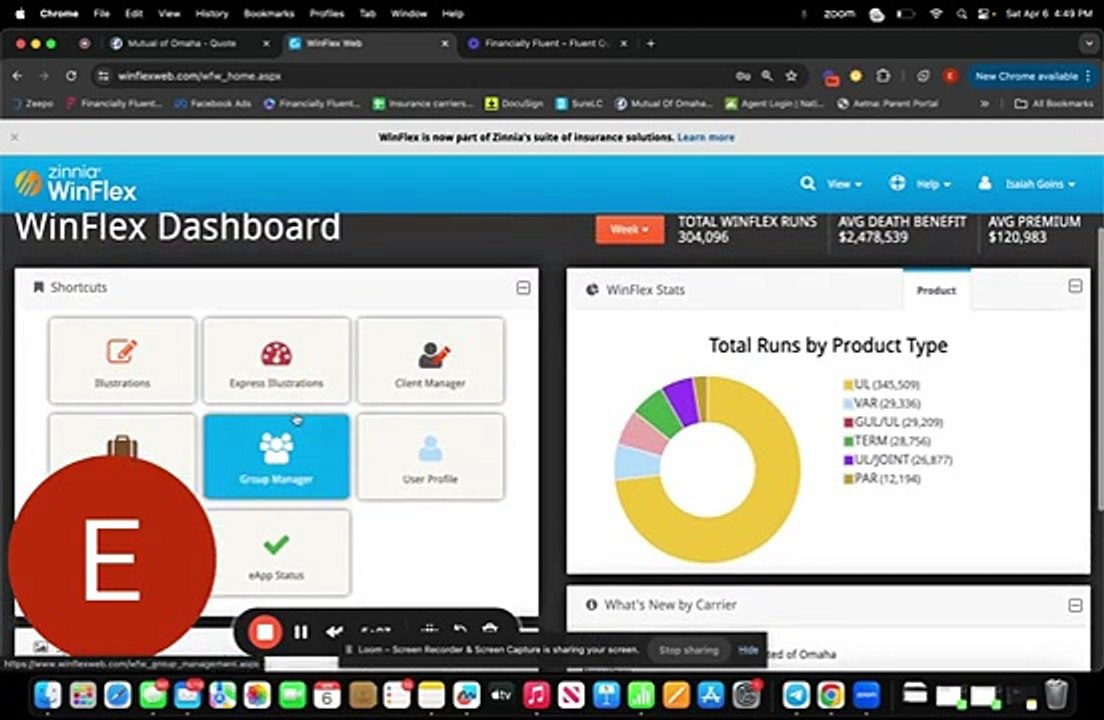Viewport: 1104px width, 720px height.
Task: Click the UL yellow legend swatch
Action: coord(848,385)
